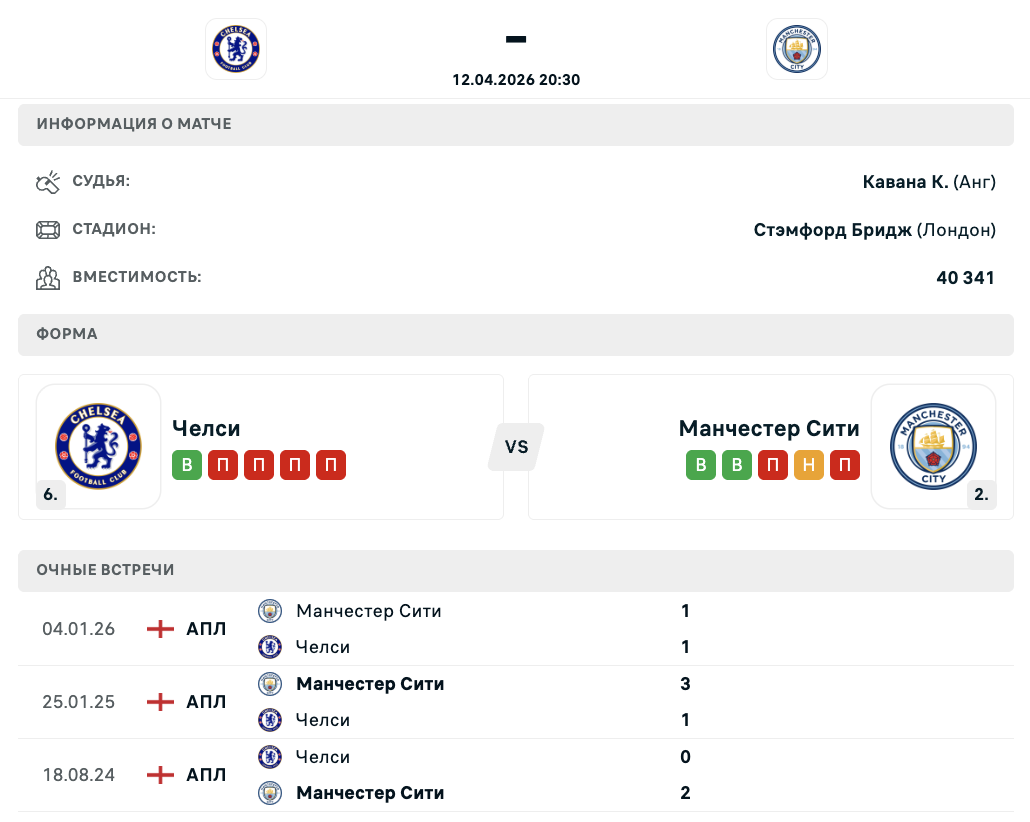Image resolution: width=1030 pixels, height=822 pixels.
Task: Click Chelsea's green win form badge
Action: (x=187, y=466)
